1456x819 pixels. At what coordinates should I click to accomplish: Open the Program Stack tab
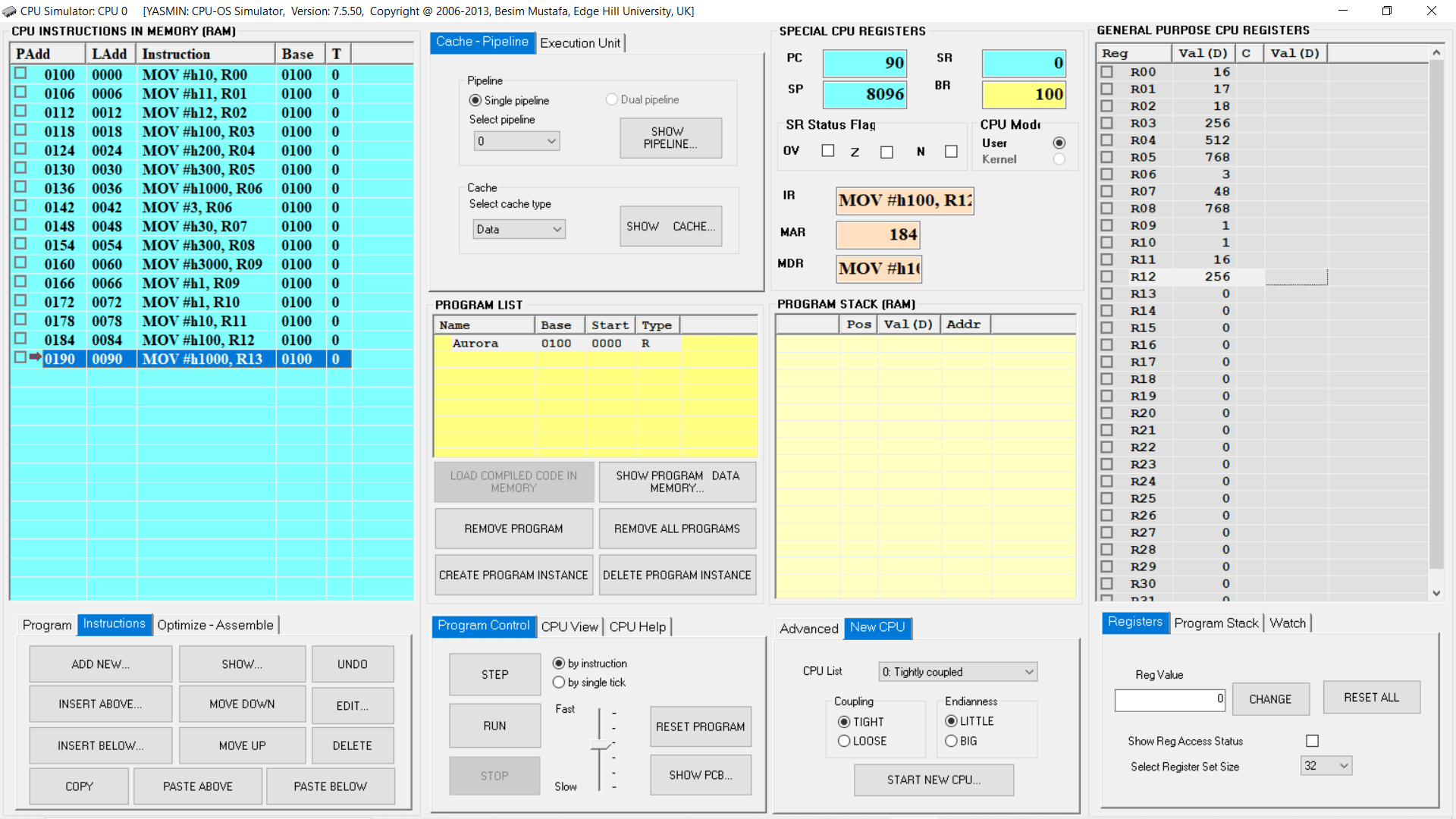[1216, 623]
